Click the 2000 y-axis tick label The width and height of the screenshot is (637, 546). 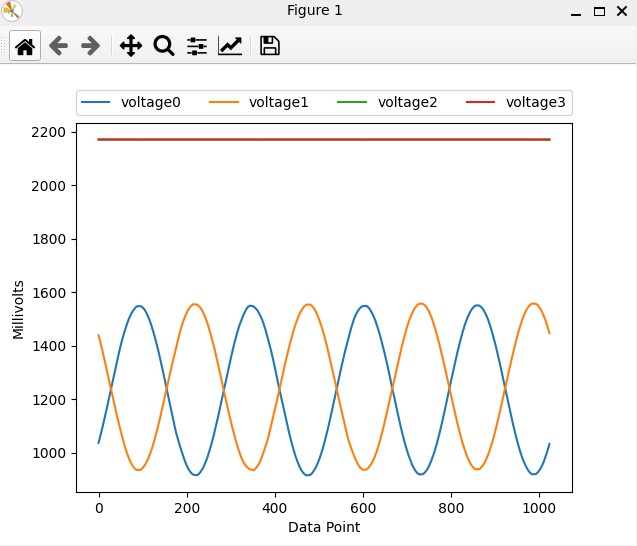point(48,186)
